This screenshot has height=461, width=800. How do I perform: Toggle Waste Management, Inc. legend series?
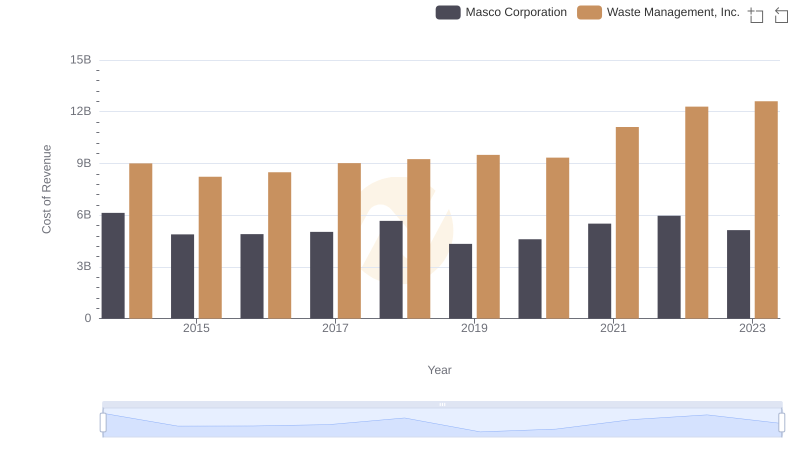click(658, 12)
